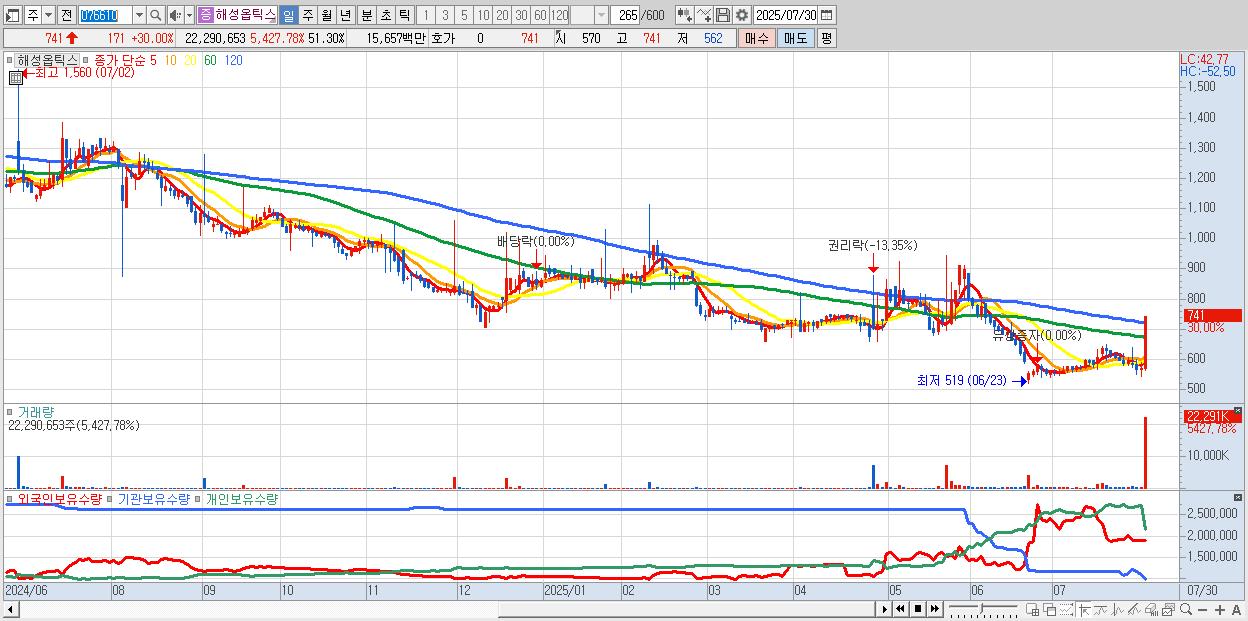
Task: Select the 30 interval button
Action: coord(521,15)
